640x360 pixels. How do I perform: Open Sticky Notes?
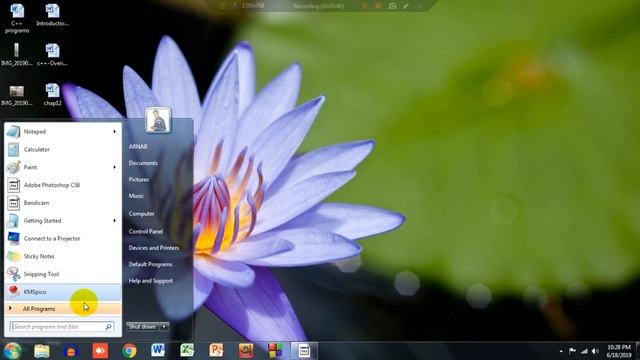point(62,256)
